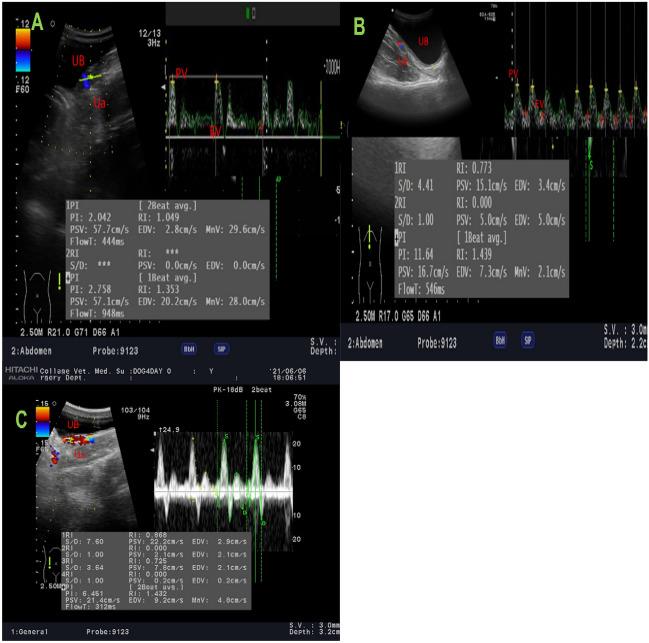Viewport: 649px width, 643px height.
Task: Select the 2:Abdomen preset in panel A
Action: (31, 351)
